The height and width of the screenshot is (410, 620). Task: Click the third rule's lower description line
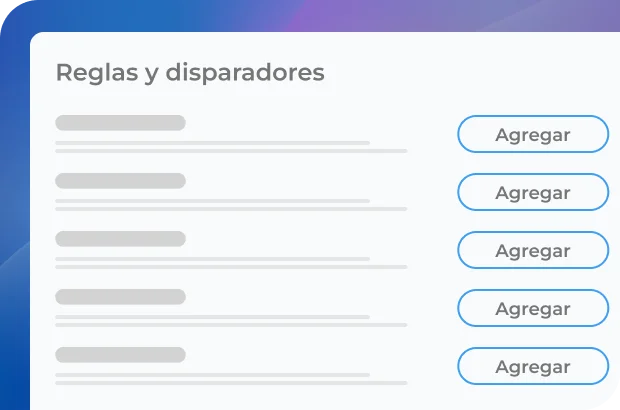(x=231, y=267)
